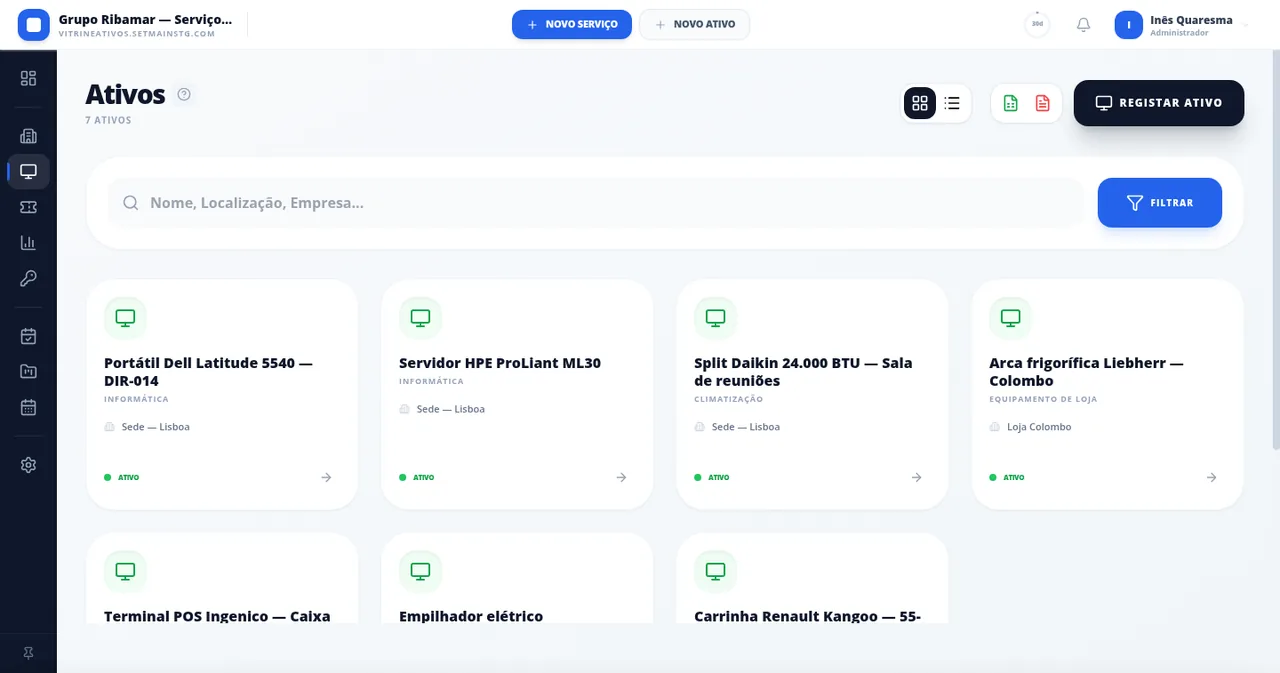Open the Split Daikin 24.000 BTU card title
The width and height of the screenshot is (1280, 673).
click(803, 372)
